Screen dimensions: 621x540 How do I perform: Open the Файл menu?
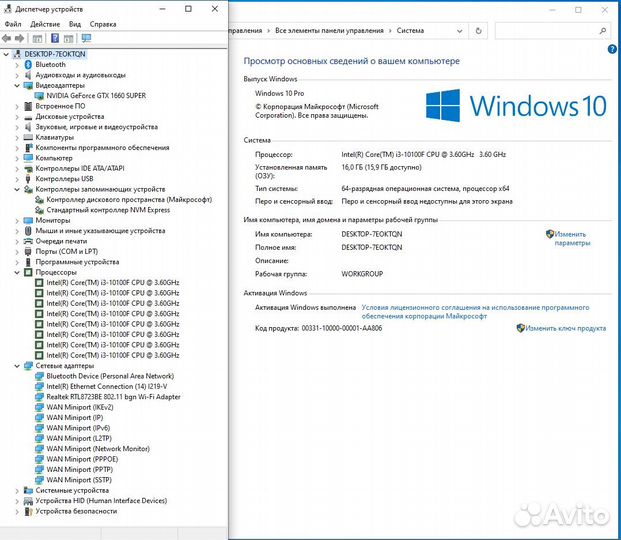point(13,24)
